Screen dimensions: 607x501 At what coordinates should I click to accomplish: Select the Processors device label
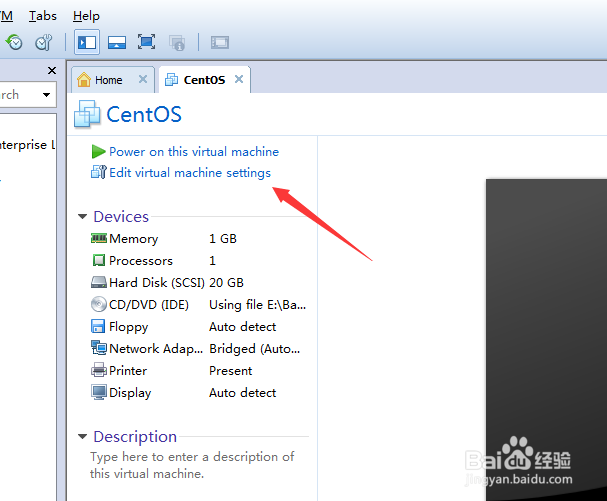[141, 261]
